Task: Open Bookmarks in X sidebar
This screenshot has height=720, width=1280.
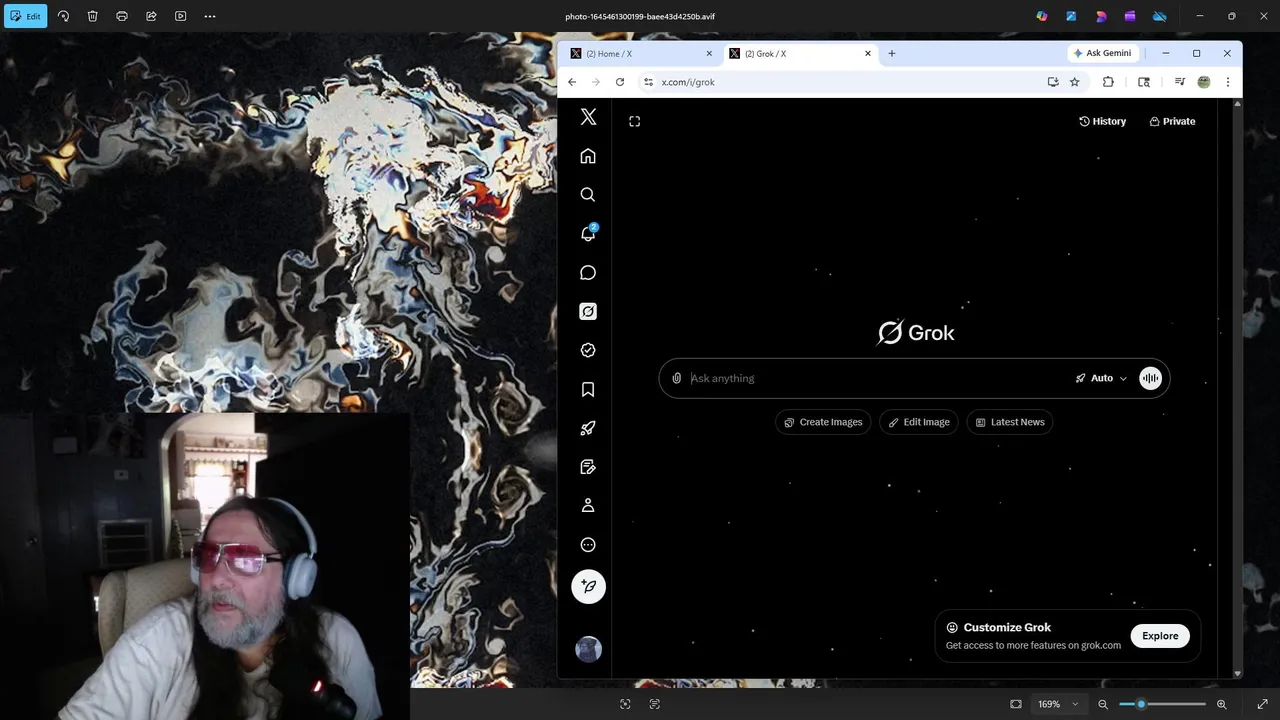Action: click(588, 389)
